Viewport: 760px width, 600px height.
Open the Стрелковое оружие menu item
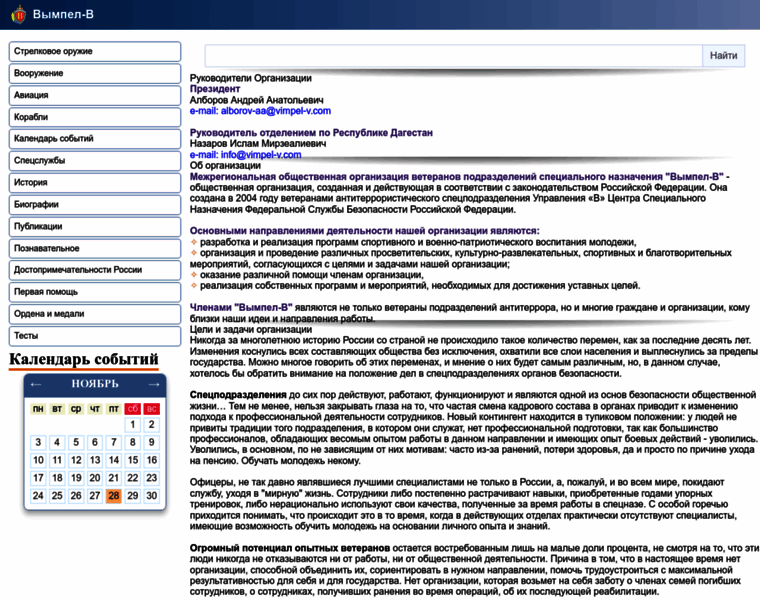click(95, 51)
